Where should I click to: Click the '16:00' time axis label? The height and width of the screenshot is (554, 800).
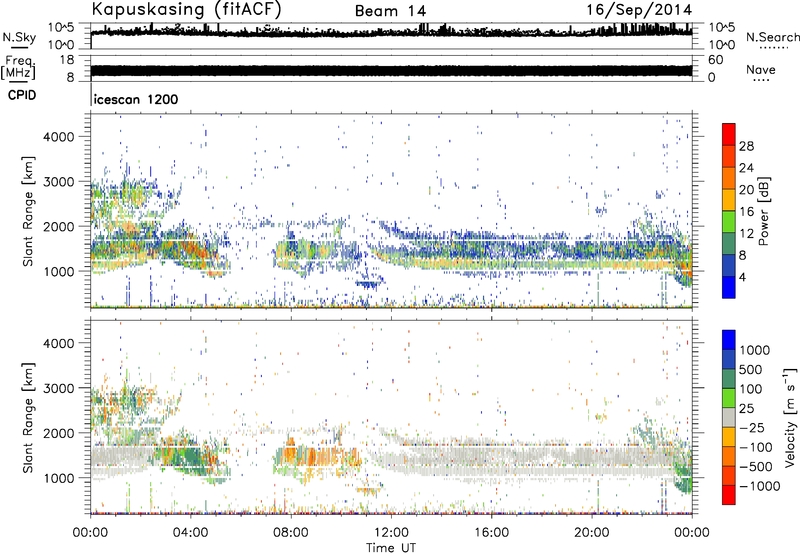(491, 533)
